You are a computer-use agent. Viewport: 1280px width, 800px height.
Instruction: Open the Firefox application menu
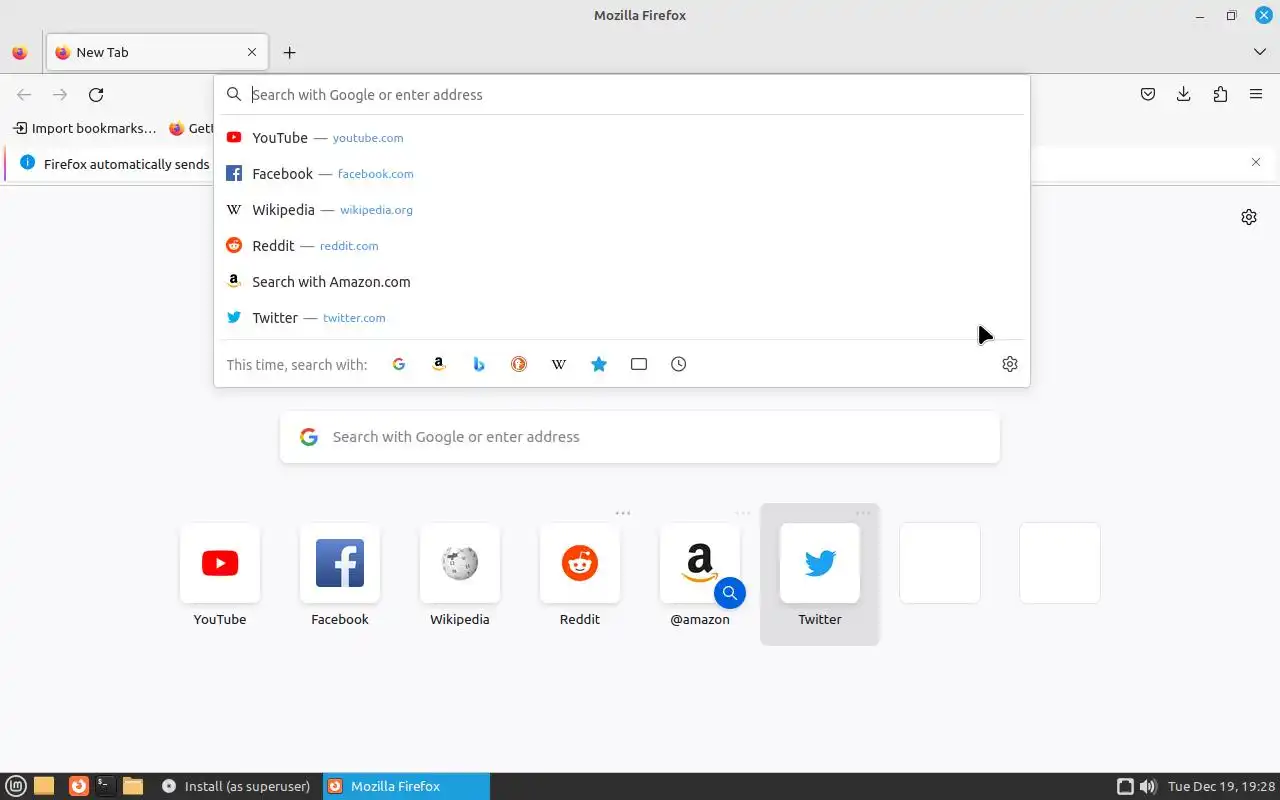(1256, 94)
